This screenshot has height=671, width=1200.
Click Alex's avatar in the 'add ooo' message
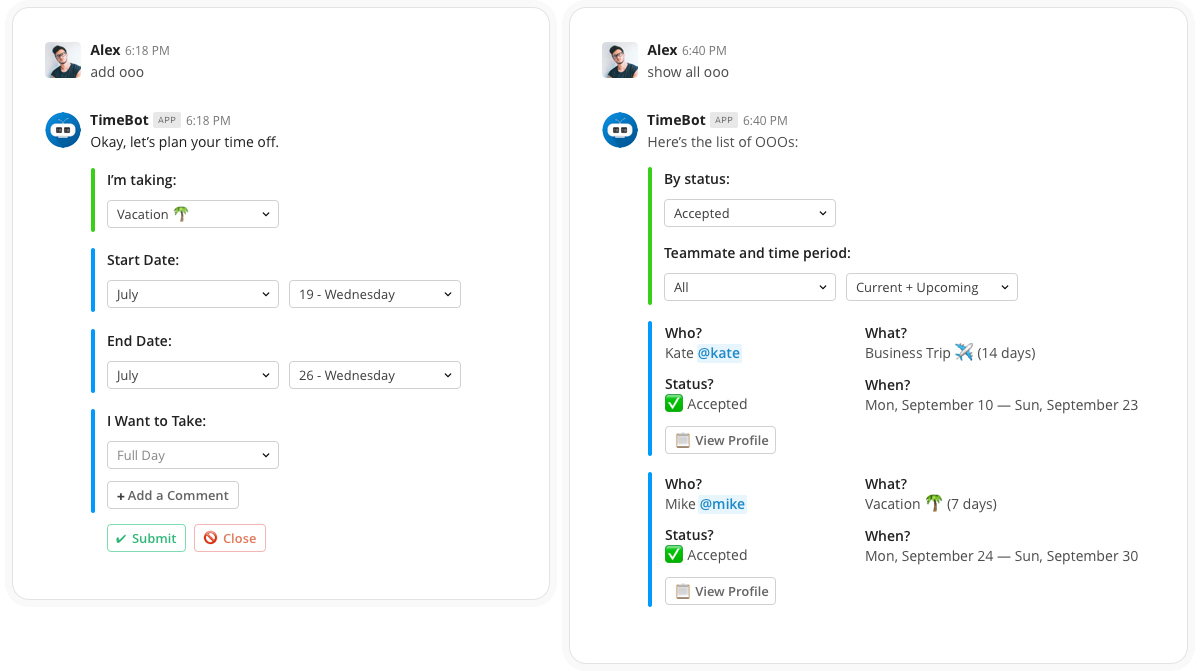[63, 60]
